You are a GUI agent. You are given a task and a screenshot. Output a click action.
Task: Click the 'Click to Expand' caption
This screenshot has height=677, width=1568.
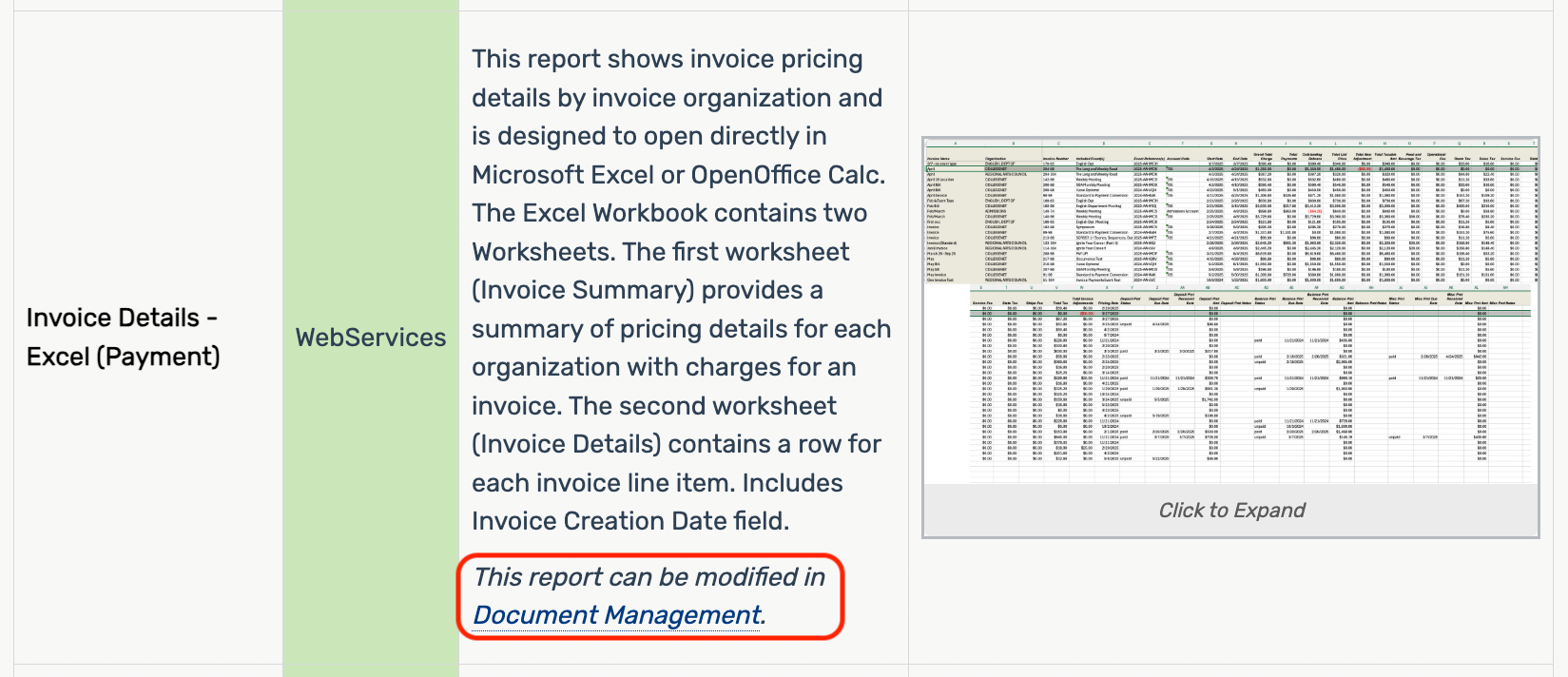click(x=1231, y=511)
